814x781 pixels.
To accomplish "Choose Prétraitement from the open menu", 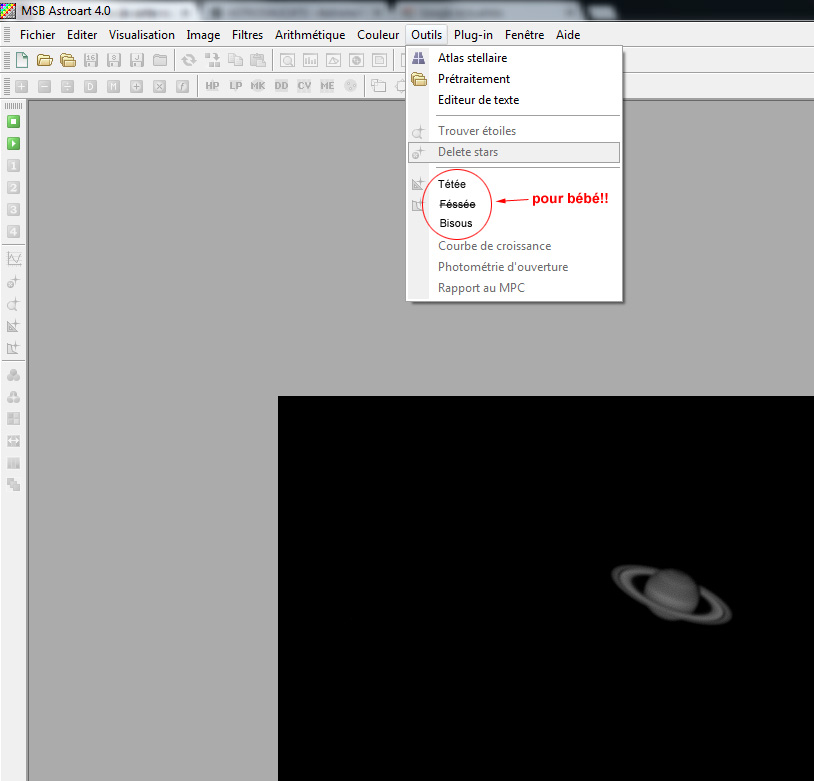I will pos(472,79).
